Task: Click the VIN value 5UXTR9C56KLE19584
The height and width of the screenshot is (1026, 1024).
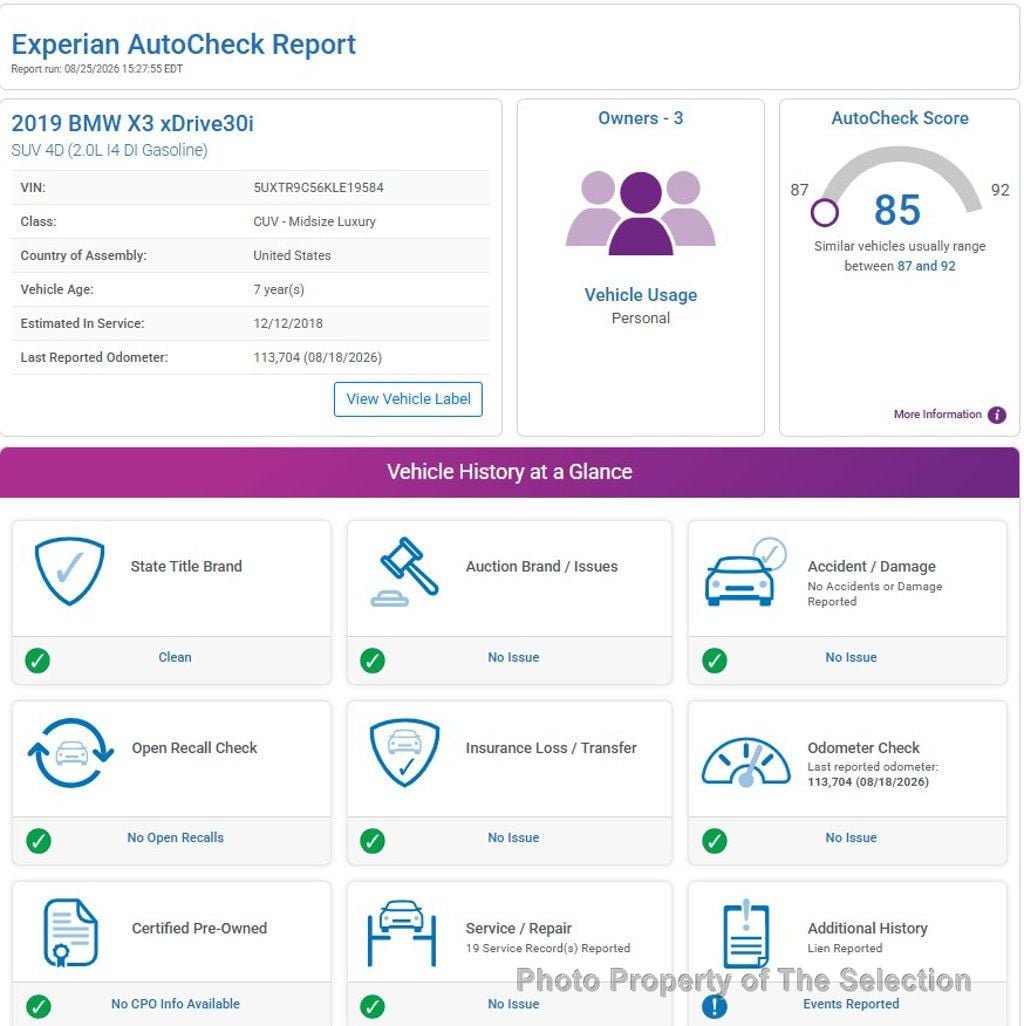Action: (319, 188)
